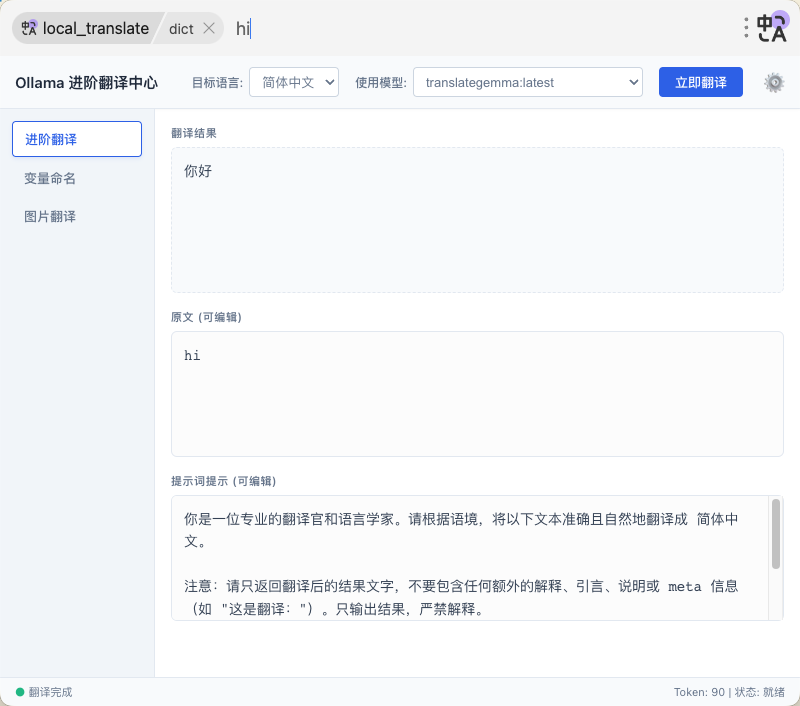Open the translategemma:latest model dropdown
The height and width of the screenshot is (706, 800).
527,82
